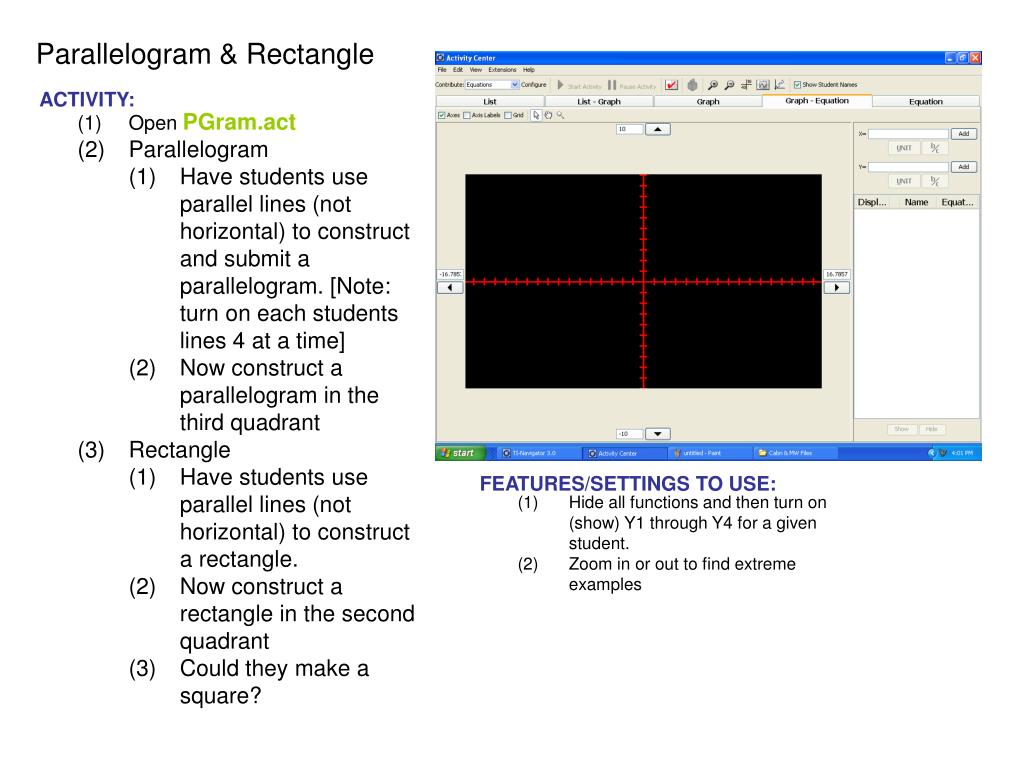Toggle the Axes checkbox

click(x=442, y=116)
